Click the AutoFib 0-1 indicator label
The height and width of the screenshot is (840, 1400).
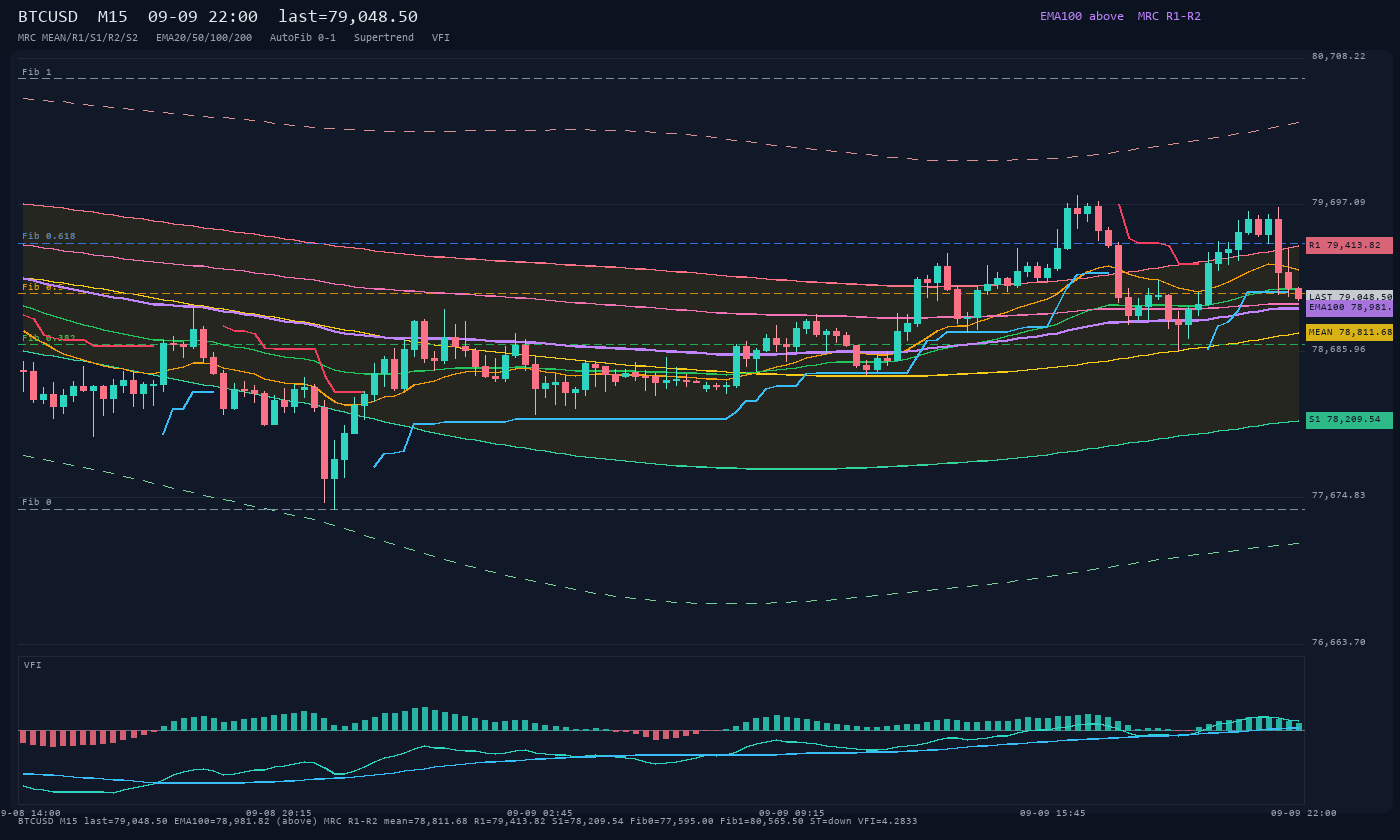click(x=303, y=38)
